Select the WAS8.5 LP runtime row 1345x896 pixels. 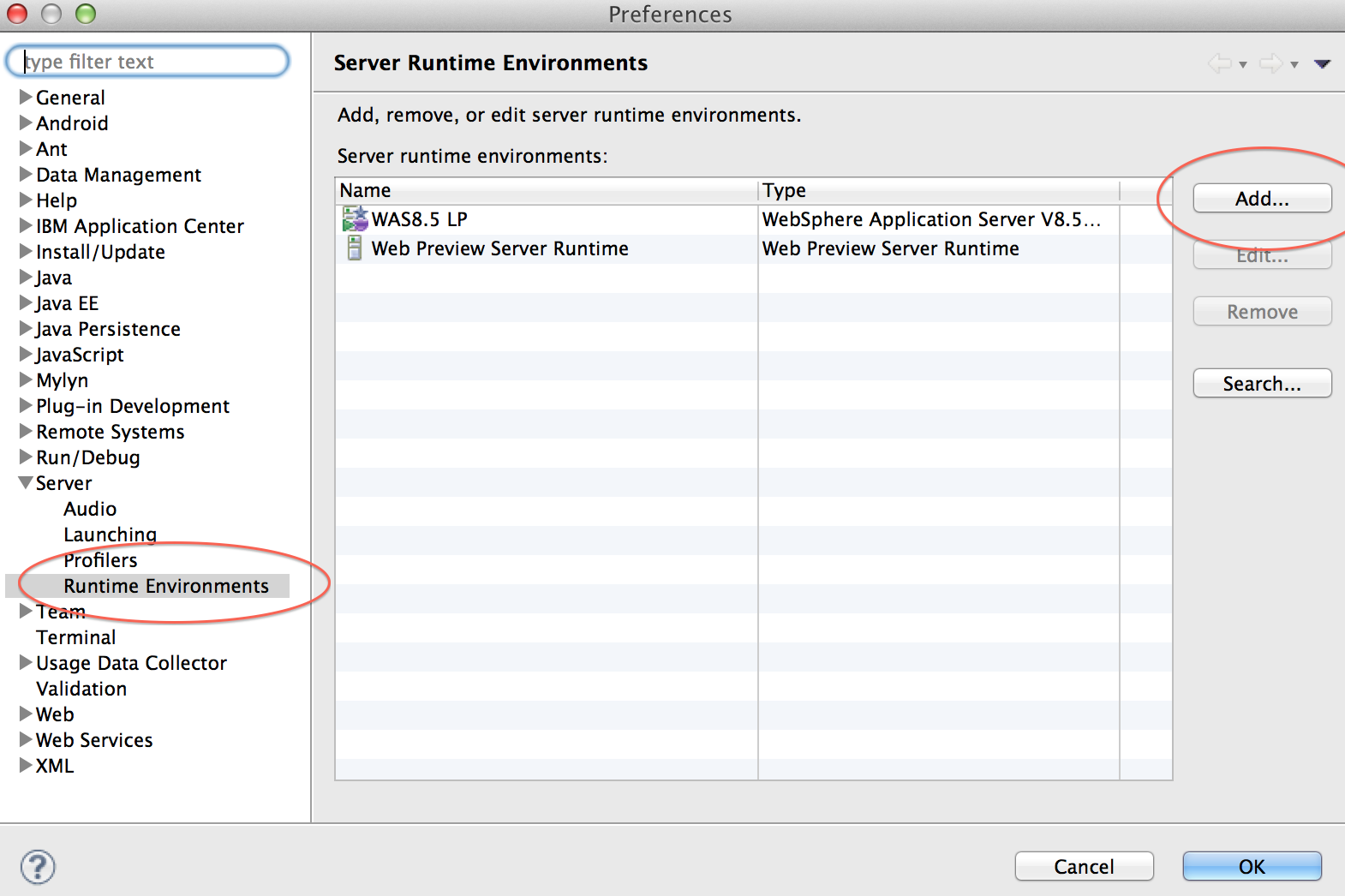point(754,219)
